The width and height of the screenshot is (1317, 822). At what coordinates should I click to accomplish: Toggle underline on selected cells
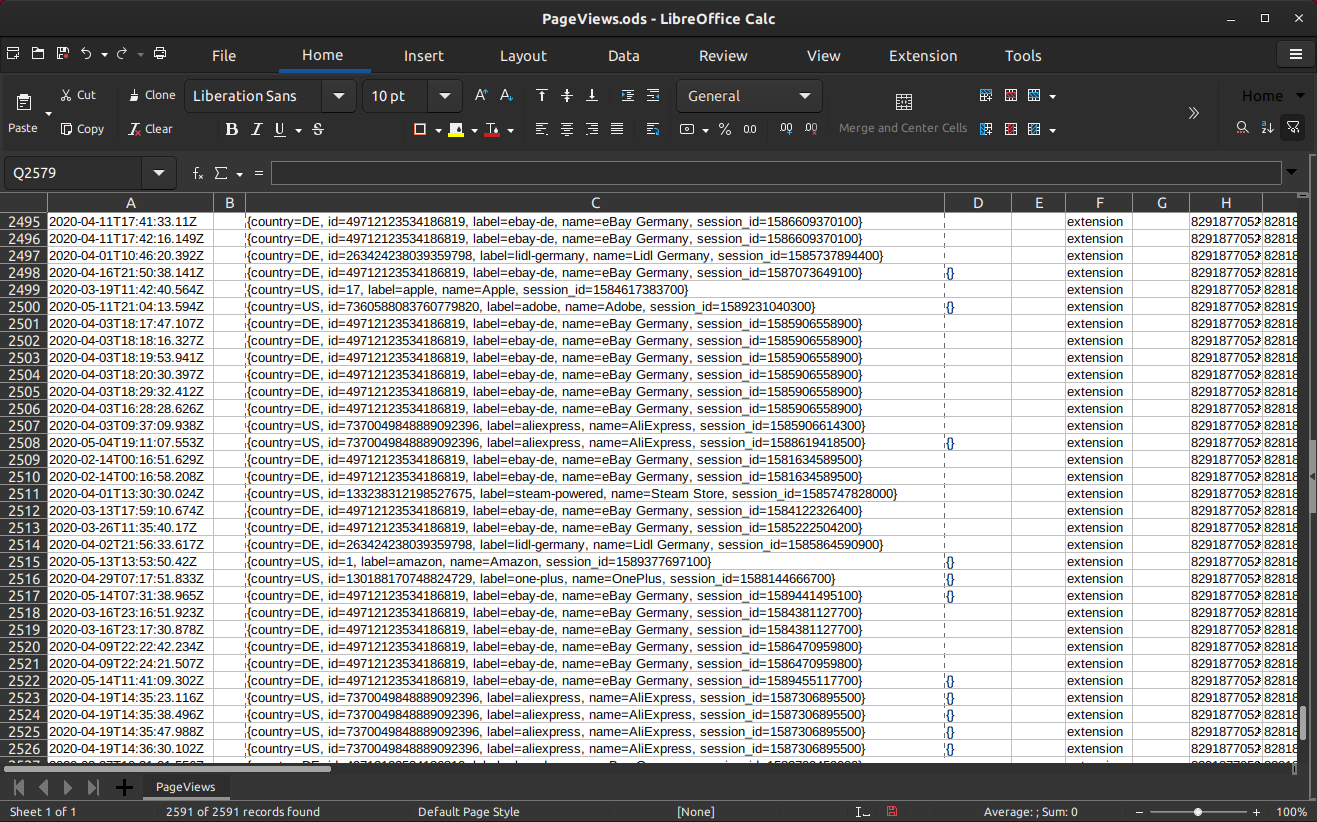(x=281, y=129)
